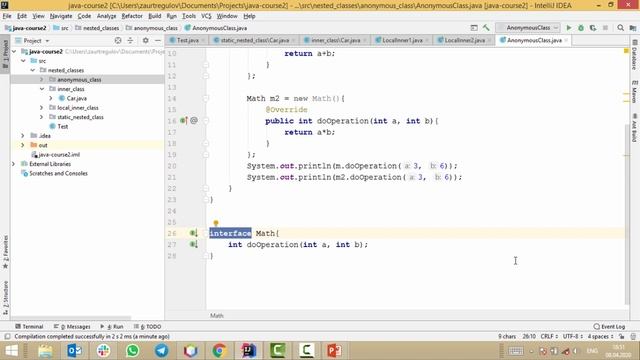
Task: Build project with the hammer icon
Action: coord(486,28)
